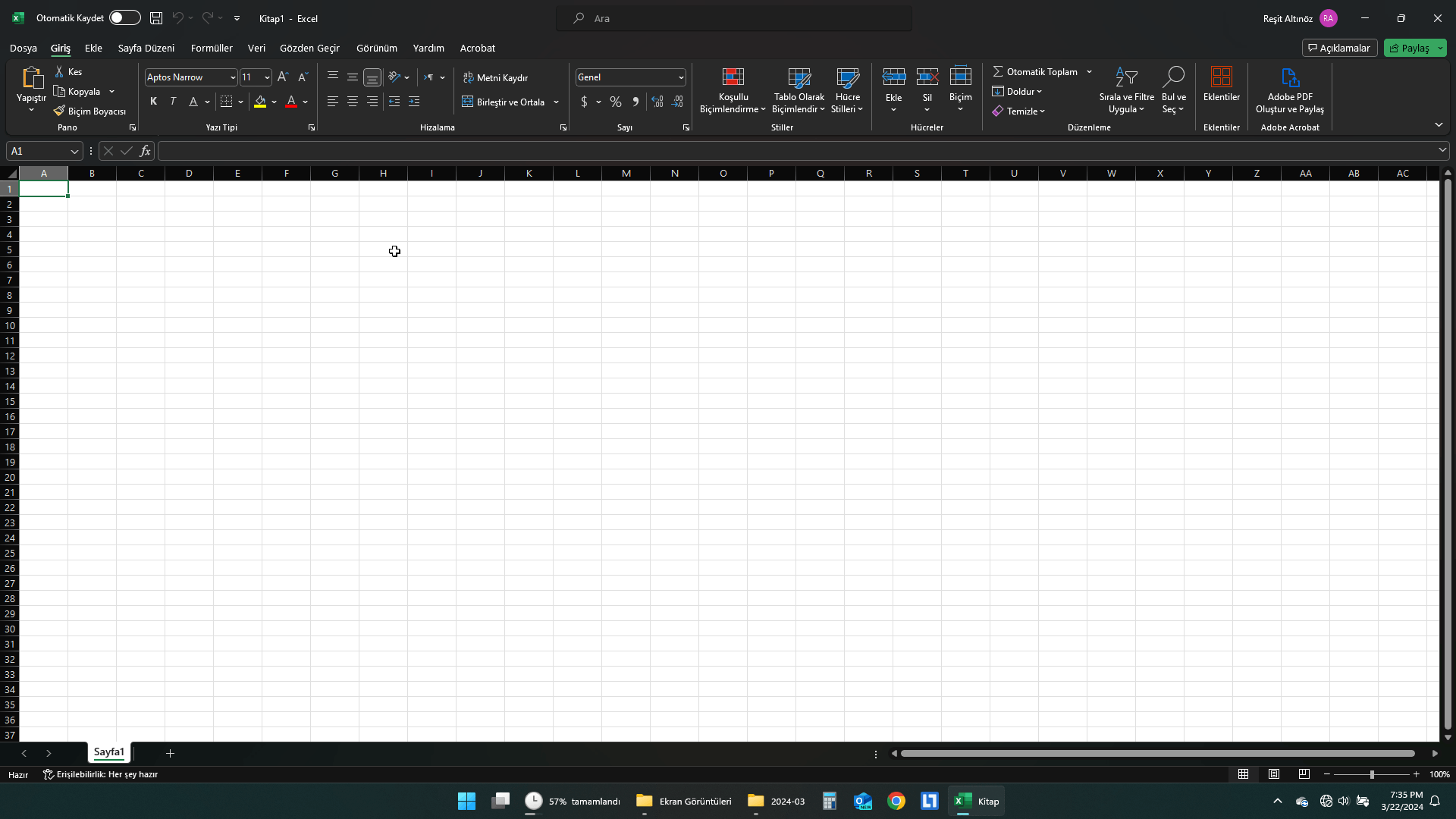Screen dimensions: 1456x819
Task: Click the increase font size icon
Action: (283, 77)
